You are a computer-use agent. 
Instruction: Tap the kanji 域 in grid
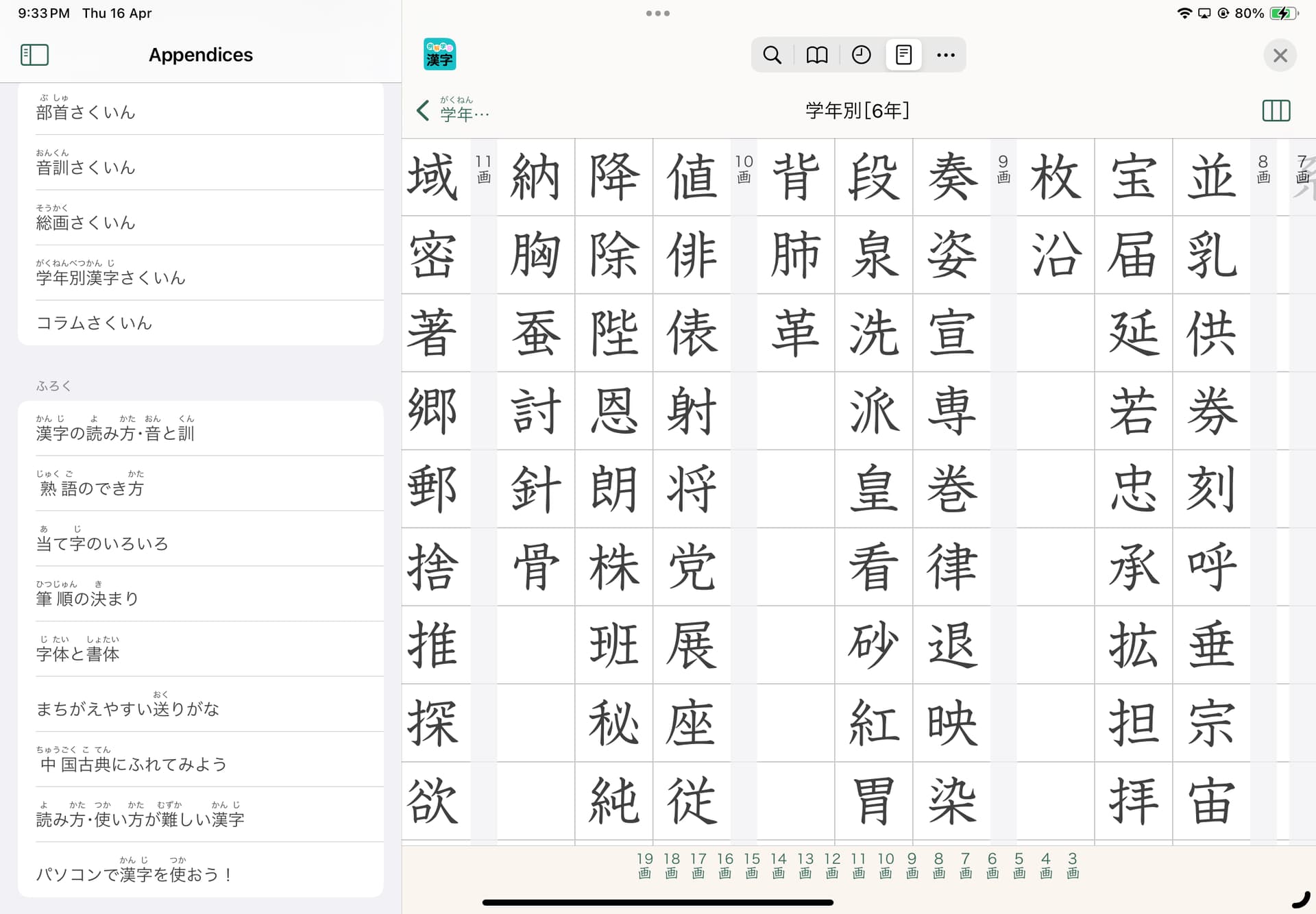433,177
